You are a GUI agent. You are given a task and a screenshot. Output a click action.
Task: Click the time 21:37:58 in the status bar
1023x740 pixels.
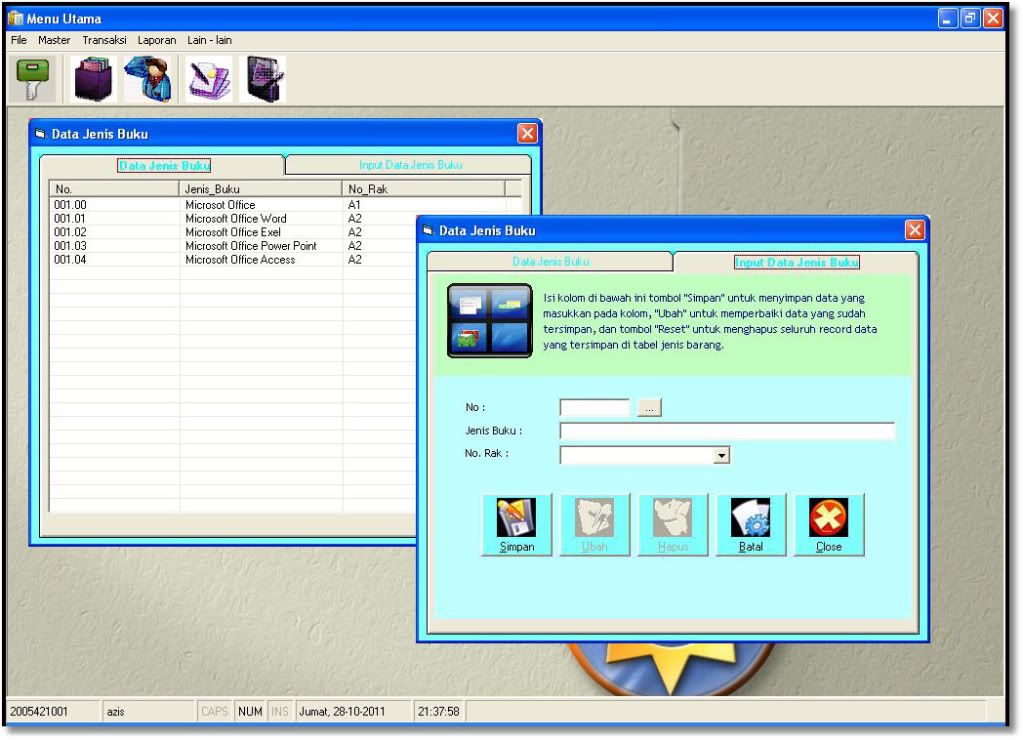[438, 711]
